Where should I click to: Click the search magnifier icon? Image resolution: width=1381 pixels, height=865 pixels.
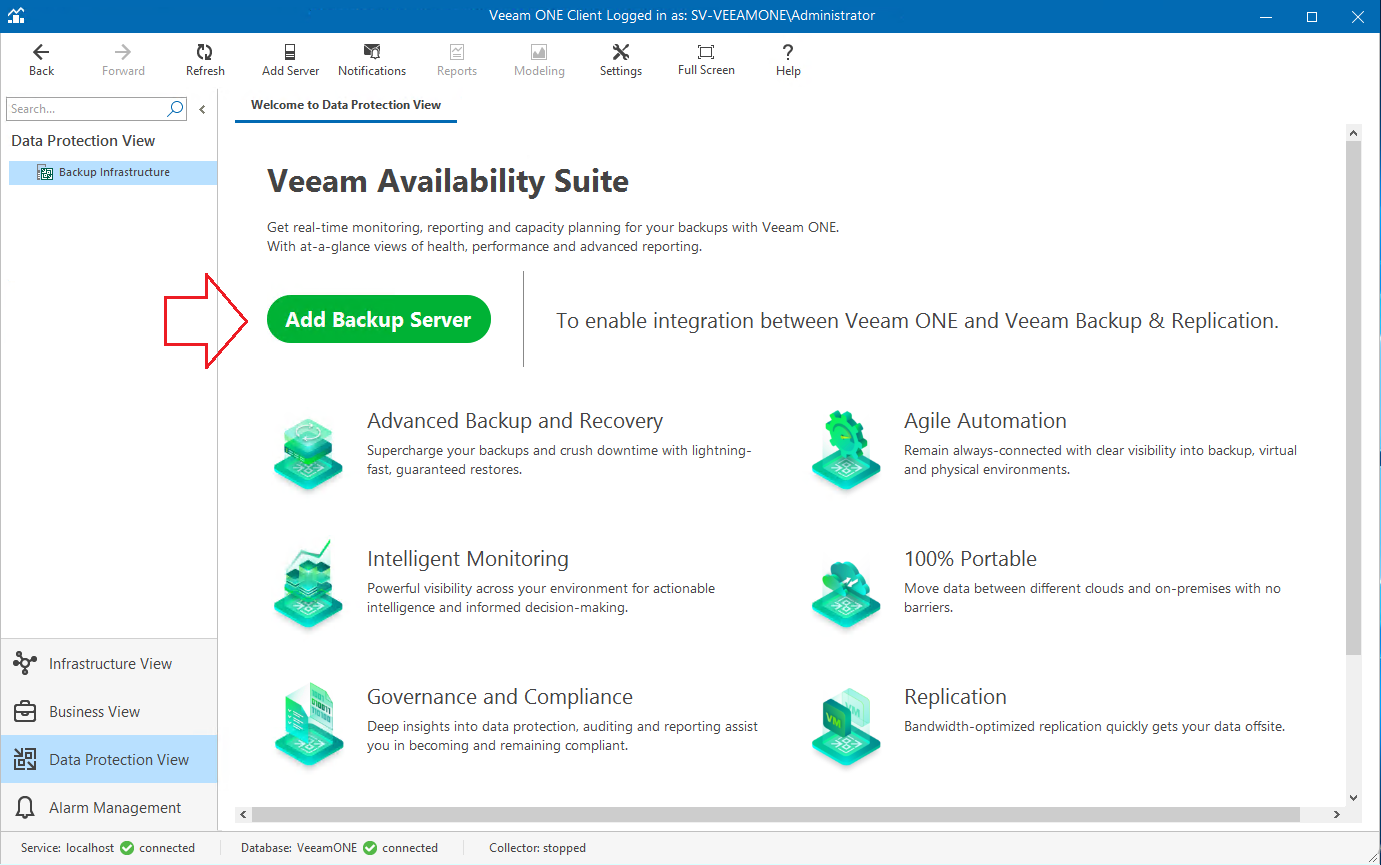[175, 109]
